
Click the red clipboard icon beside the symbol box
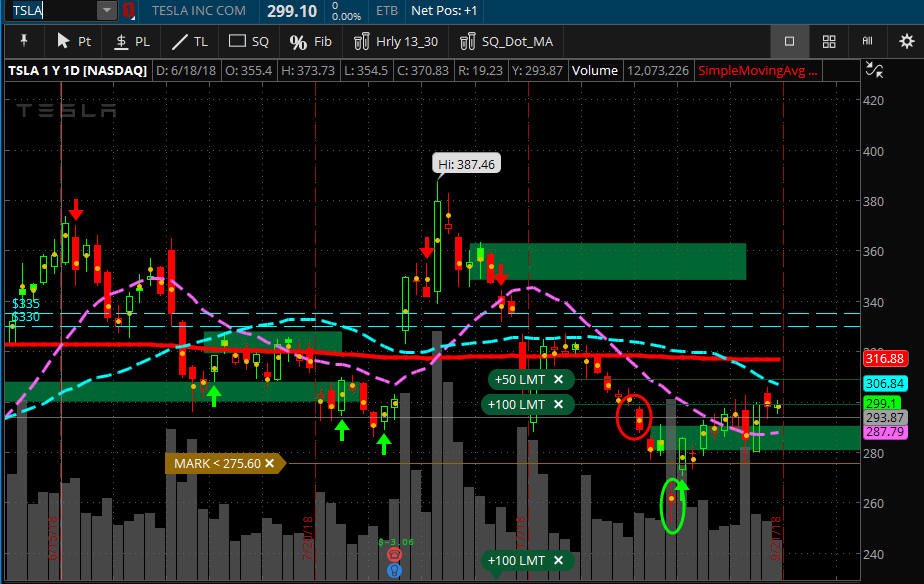pos(128,11)
